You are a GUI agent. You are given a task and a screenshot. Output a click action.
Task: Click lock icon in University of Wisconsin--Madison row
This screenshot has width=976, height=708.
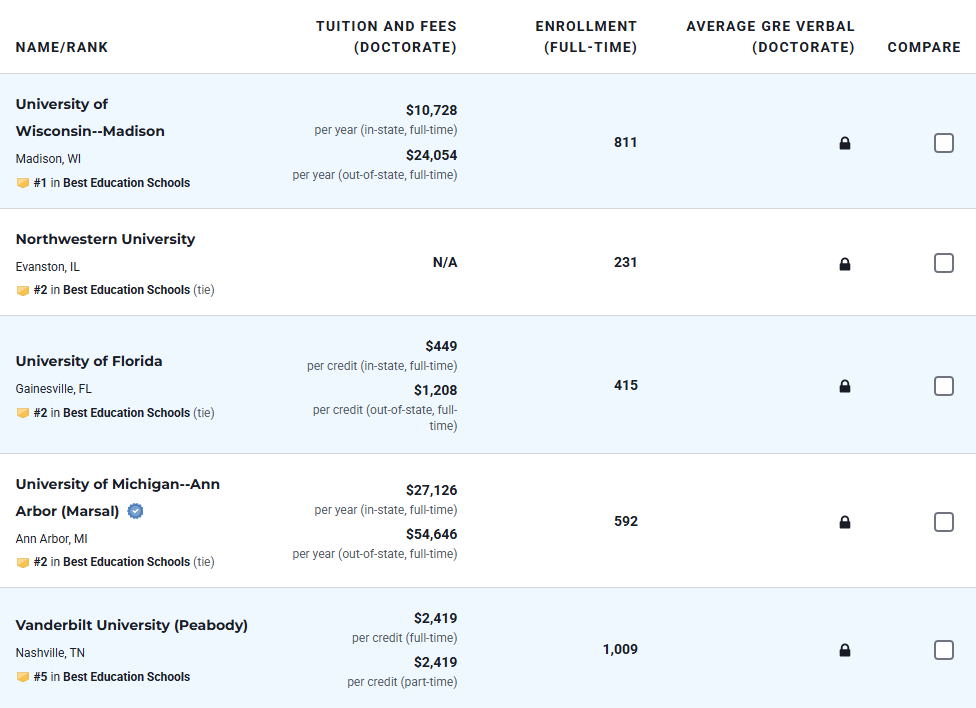coord(845,143)
